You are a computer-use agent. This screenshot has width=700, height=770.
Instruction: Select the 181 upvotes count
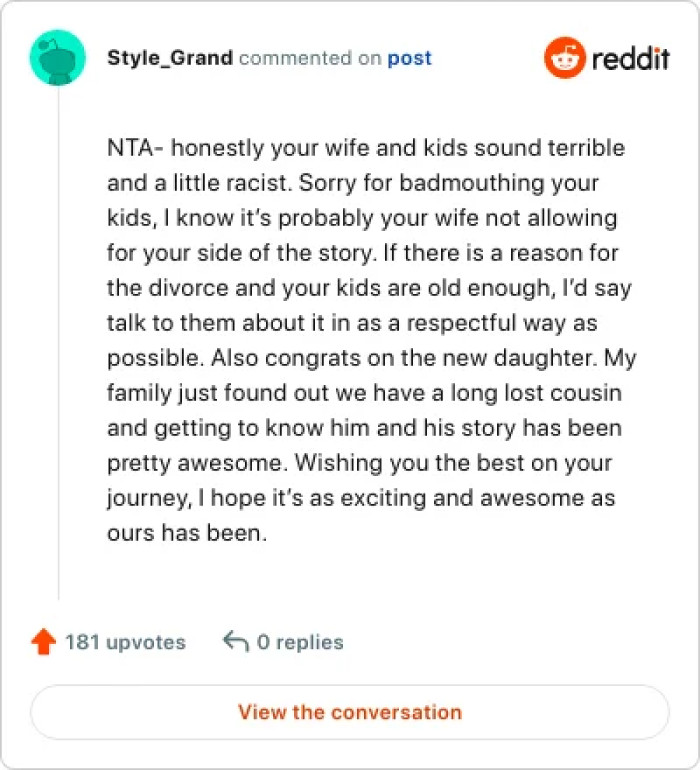(x=125, y=642)
